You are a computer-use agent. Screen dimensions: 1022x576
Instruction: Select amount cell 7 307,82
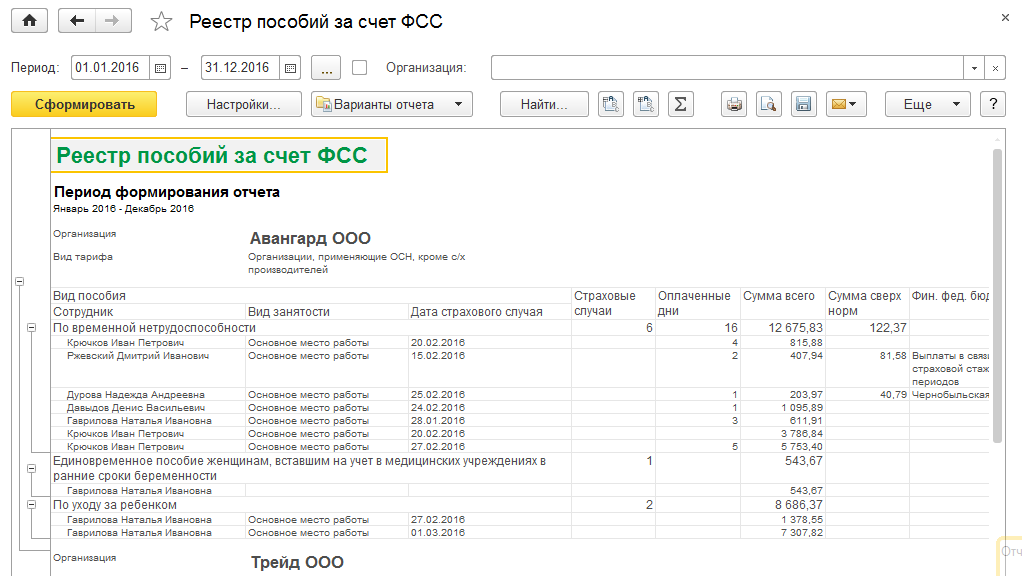(x=783, y=533)
